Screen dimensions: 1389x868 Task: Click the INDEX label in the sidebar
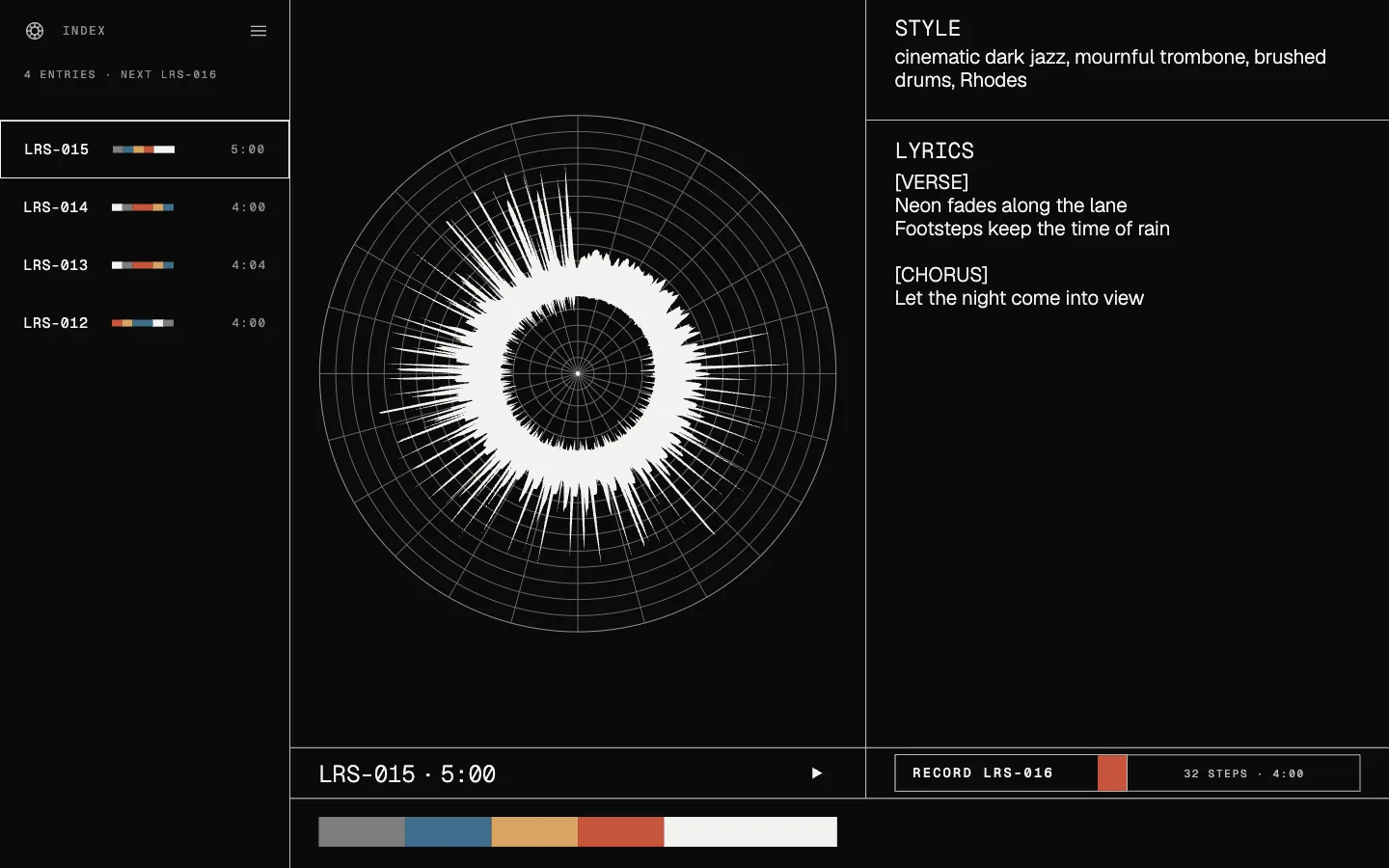coord(84,31)
